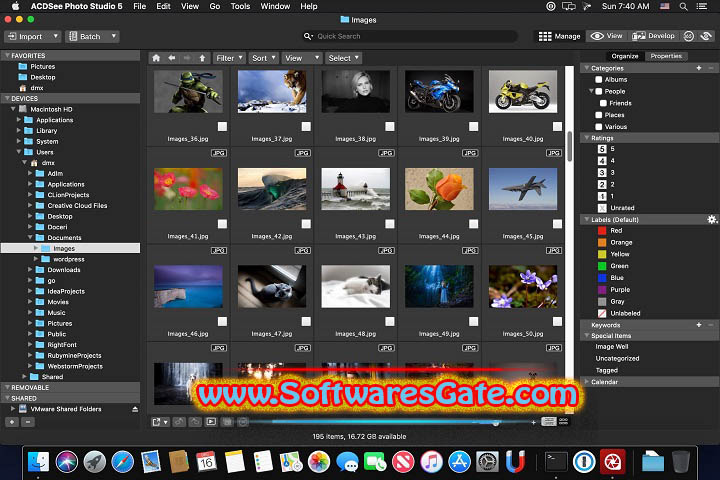Select the wordpress folder in tree
The height and width of the screenshot is (480, 720).
click(x=69, y=259)
